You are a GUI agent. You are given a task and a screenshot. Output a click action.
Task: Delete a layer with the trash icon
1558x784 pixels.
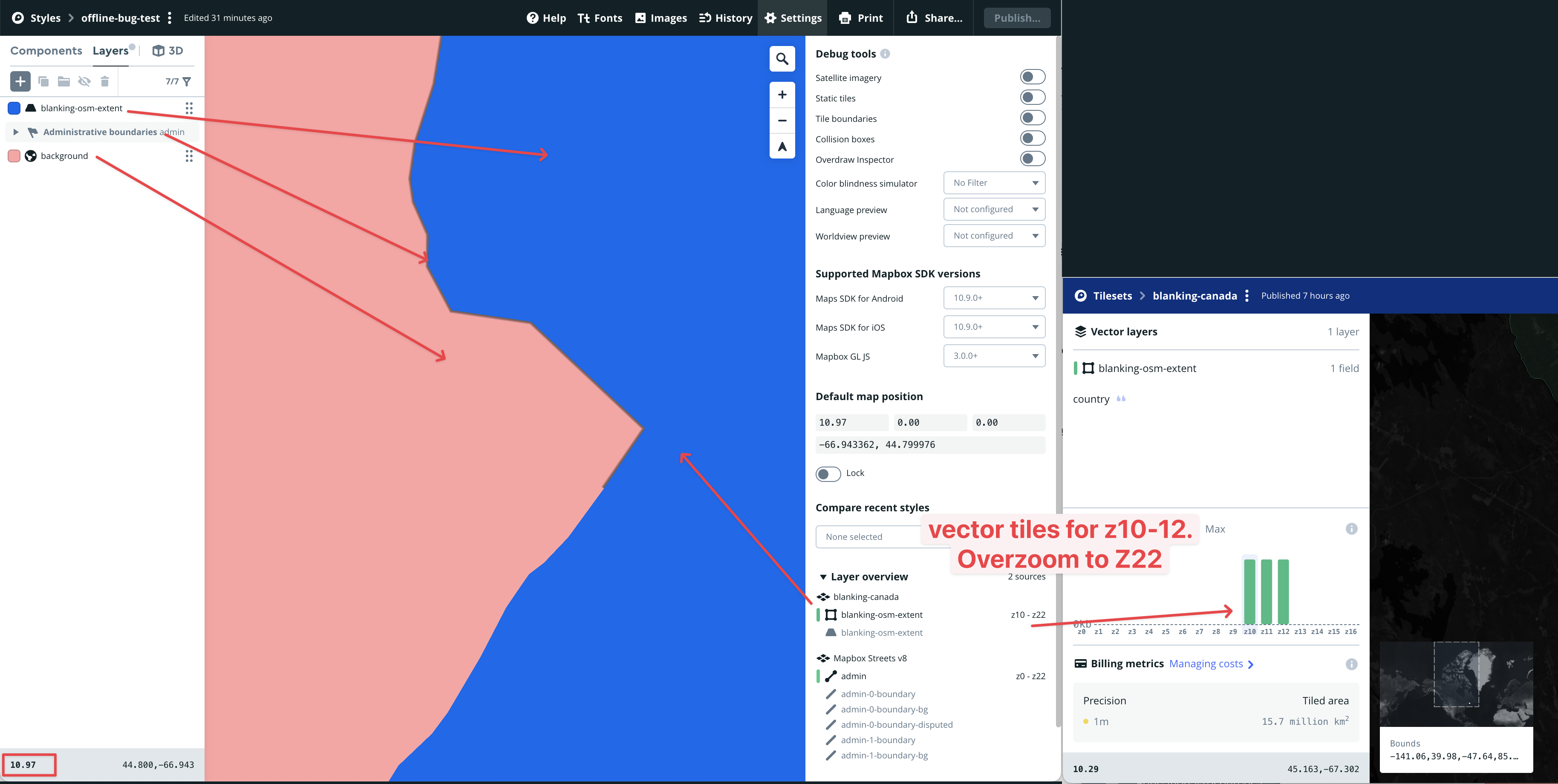[x=105, y=81]
